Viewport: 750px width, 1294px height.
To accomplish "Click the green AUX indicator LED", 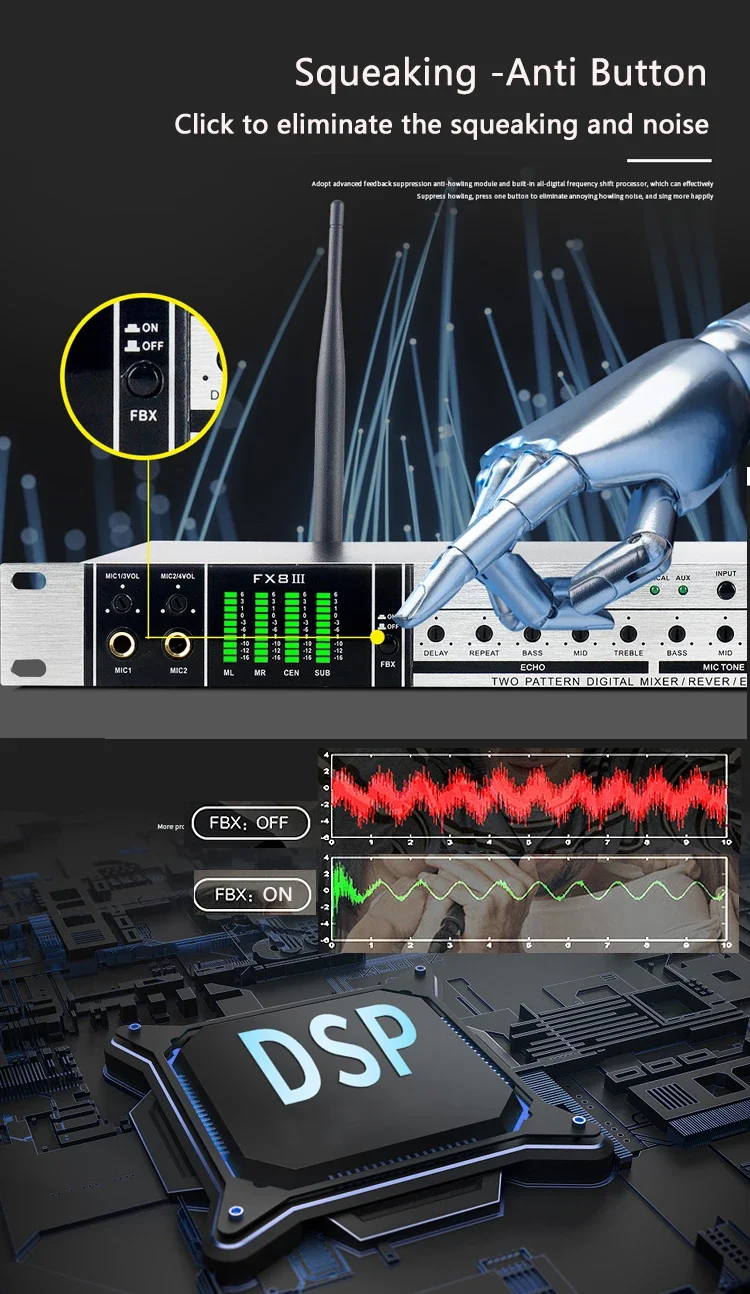I will [683, 590].
